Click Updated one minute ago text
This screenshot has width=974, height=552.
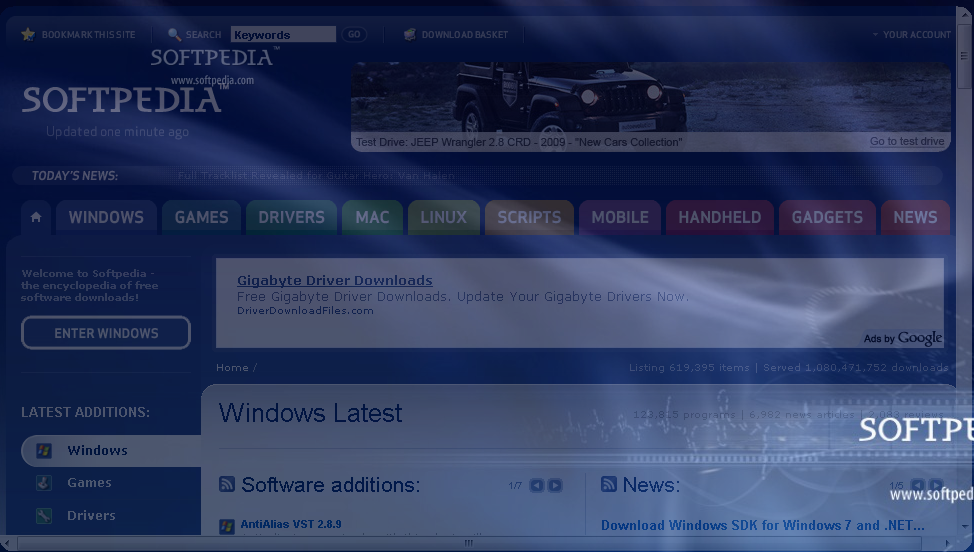coord(117,132)
